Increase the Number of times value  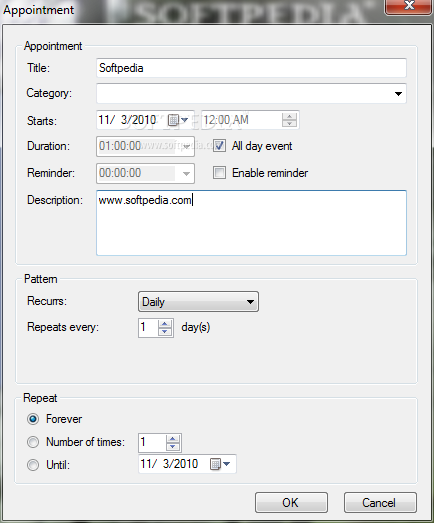pos(173,439)
